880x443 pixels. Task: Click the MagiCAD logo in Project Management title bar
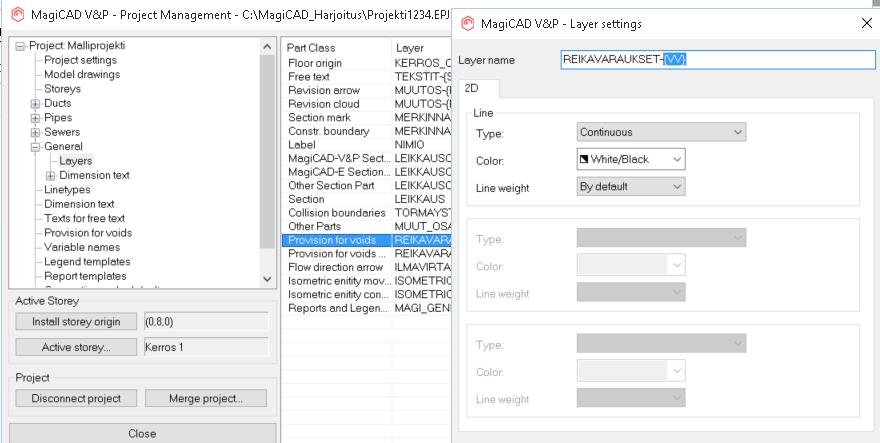[x=18, y=14]
